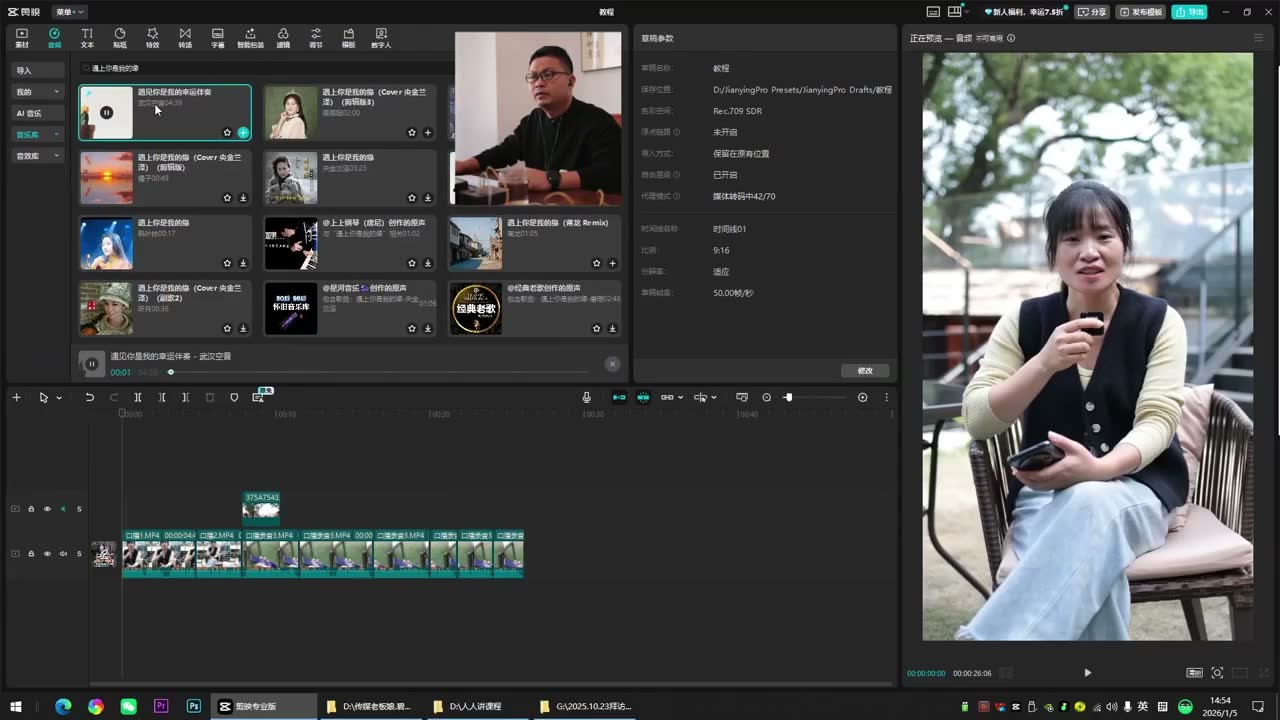The height and width of the screenshot is (720, 1280).
Task: Switch to the 字幕 captions tab
Action: point(218,38)
